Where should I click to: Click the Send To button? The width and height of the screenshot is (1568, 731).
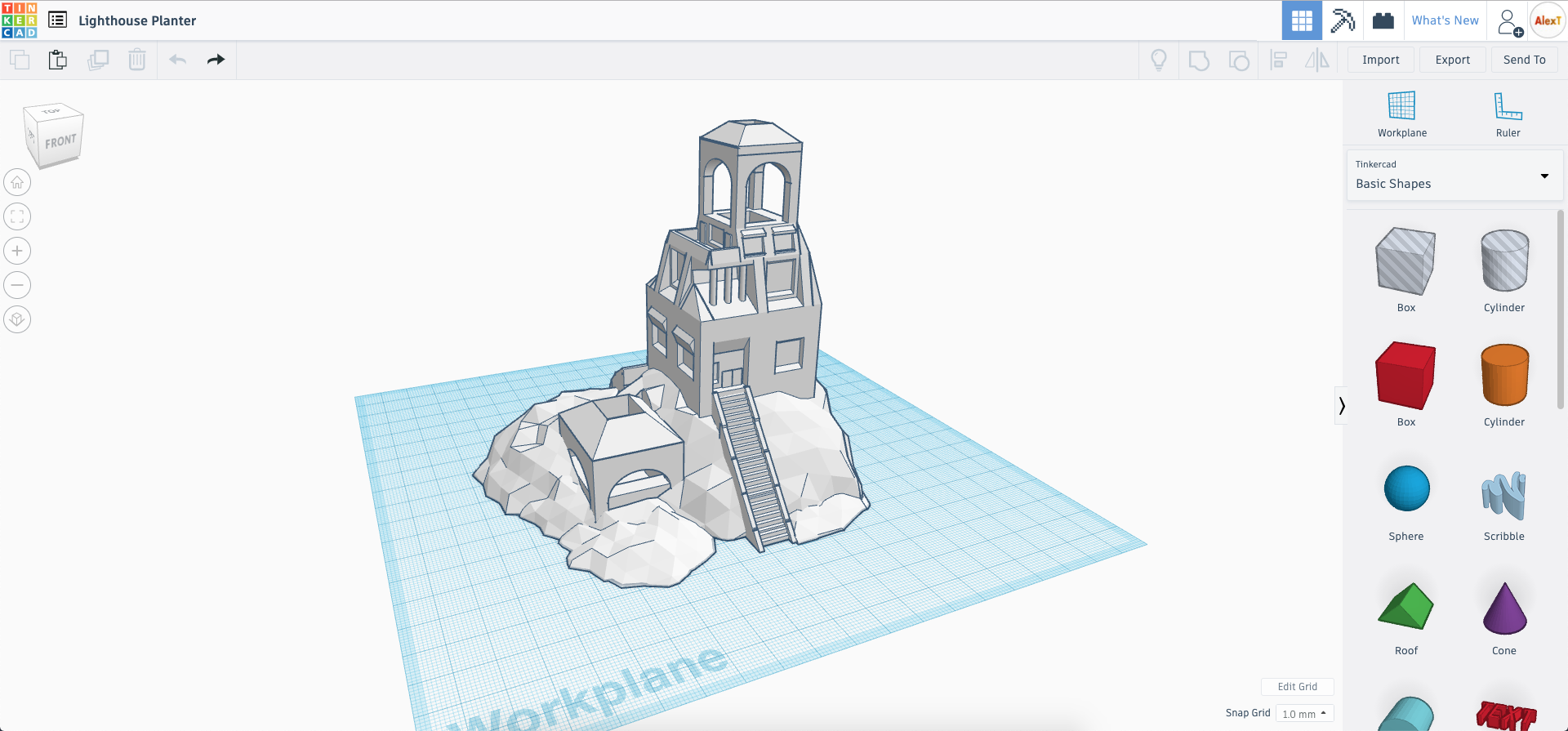1524,60
